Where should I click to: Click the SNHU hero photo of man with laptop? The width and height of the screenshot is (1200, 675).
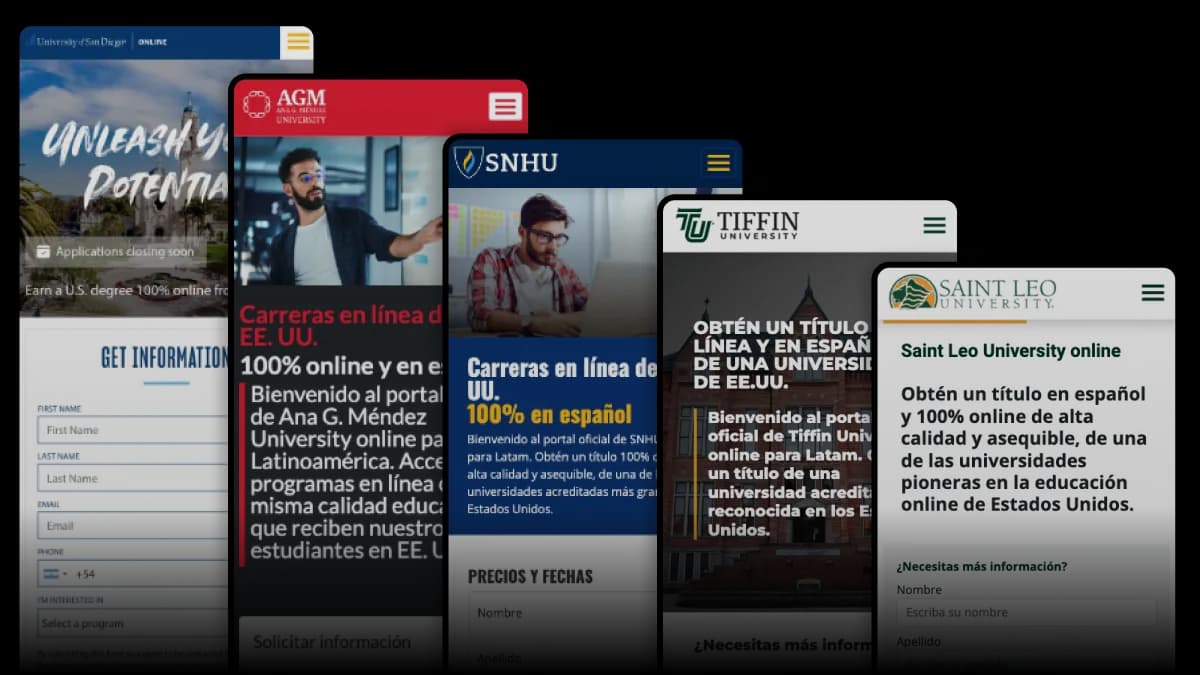pyautogui.click(x=552, y=262)
